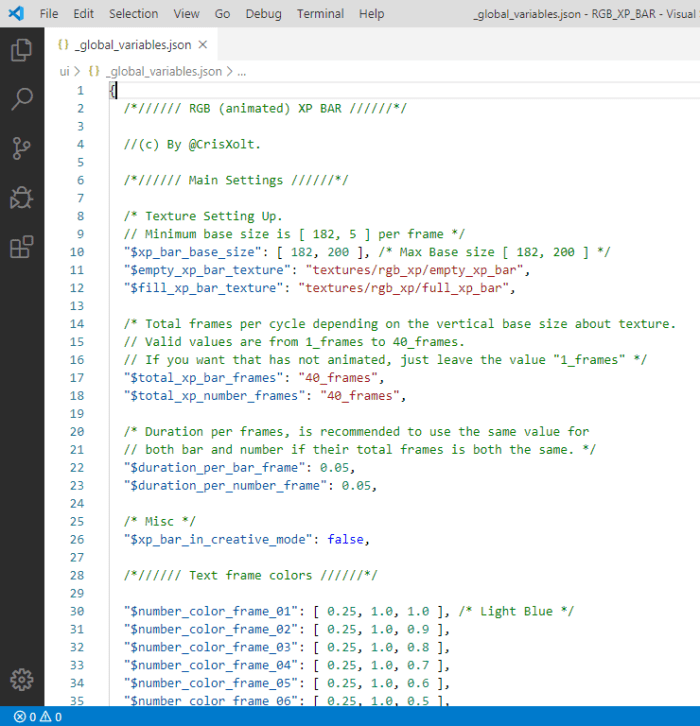Click "$number_color_frame_01" key
This screenshot has width=700, height=726.
click(210, 611)
